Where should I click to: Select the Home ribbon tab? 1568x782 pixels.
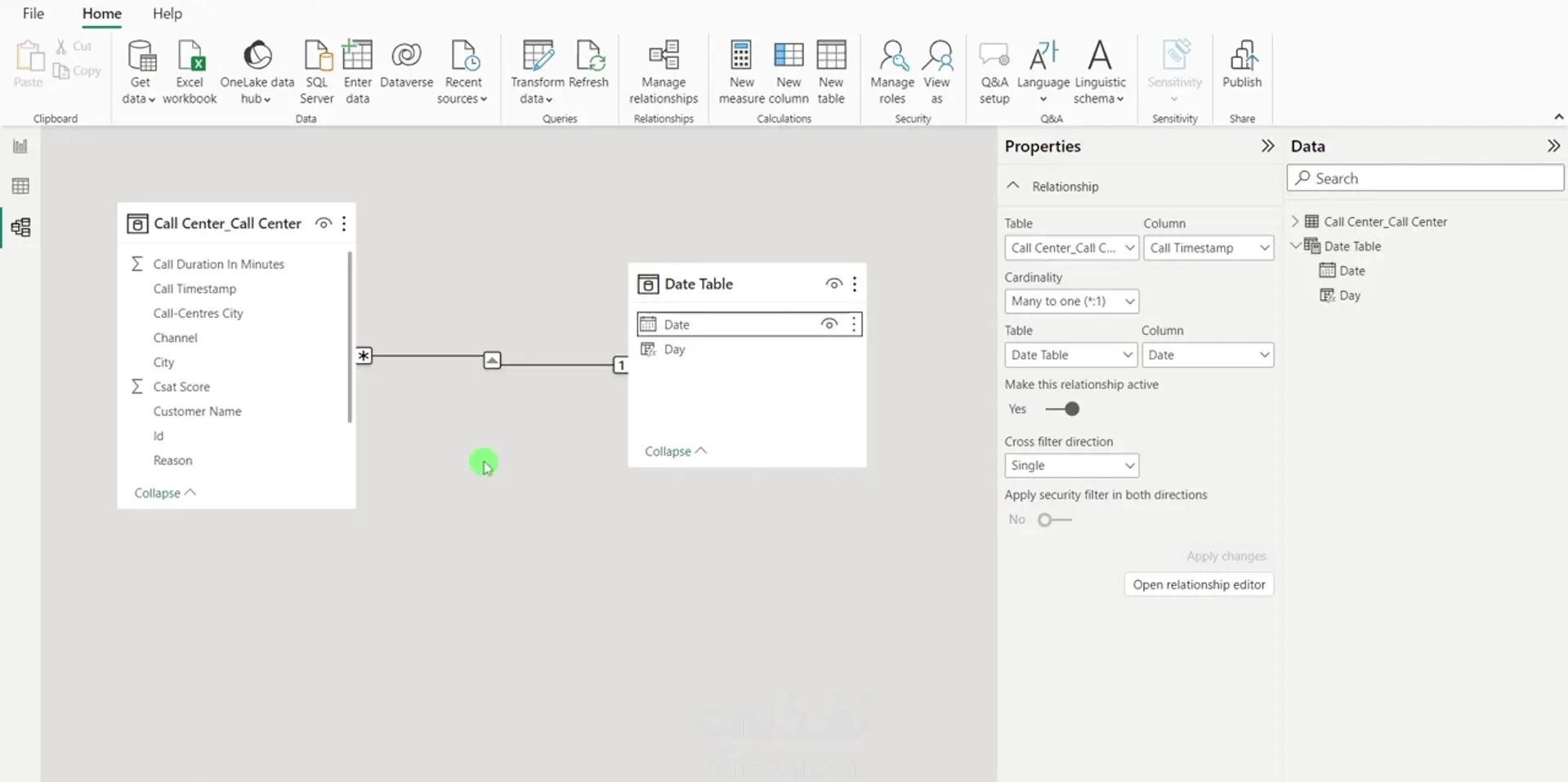101,14
